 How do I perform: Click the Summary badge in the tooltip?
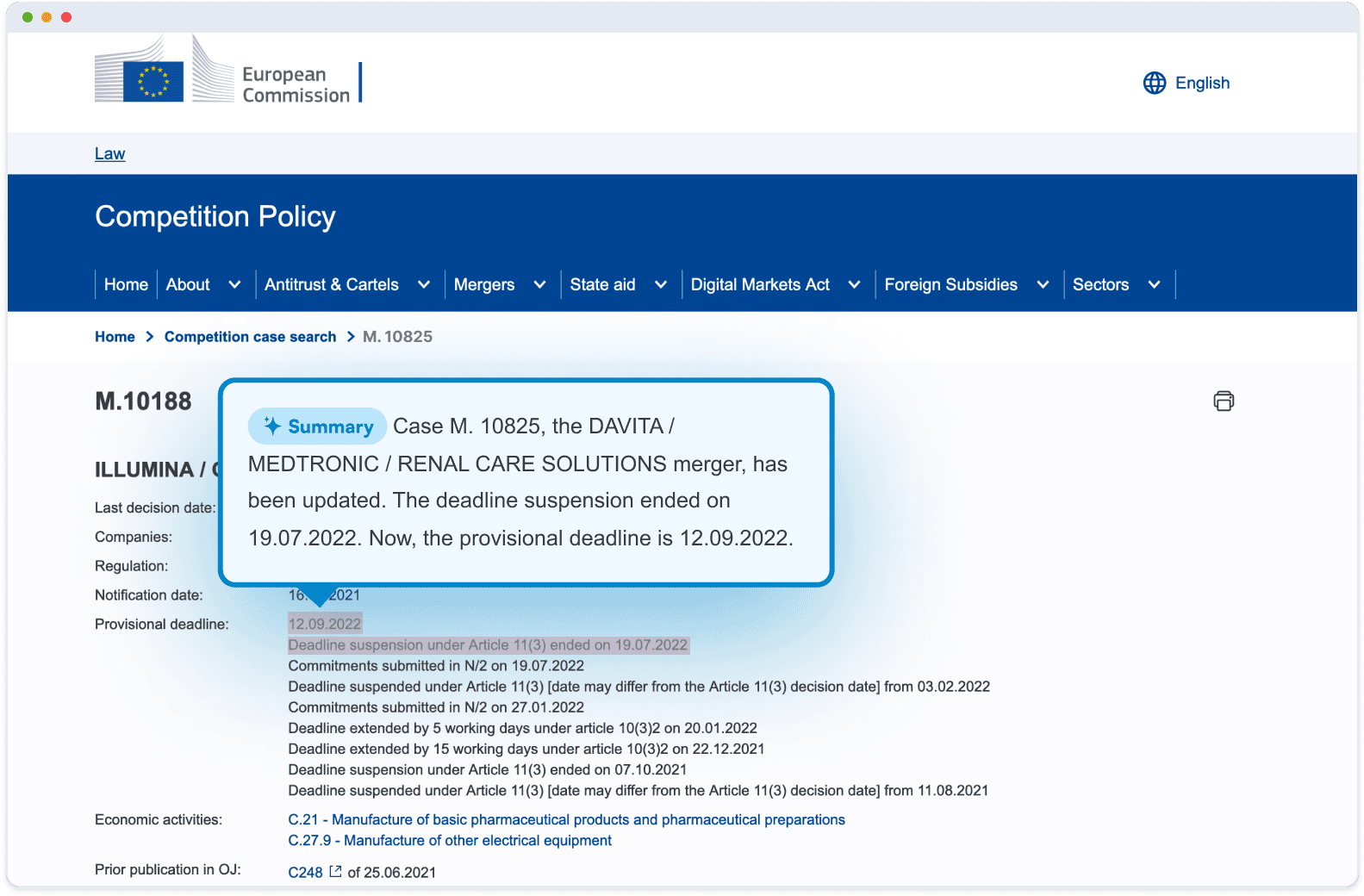click(x=317, y=426)
